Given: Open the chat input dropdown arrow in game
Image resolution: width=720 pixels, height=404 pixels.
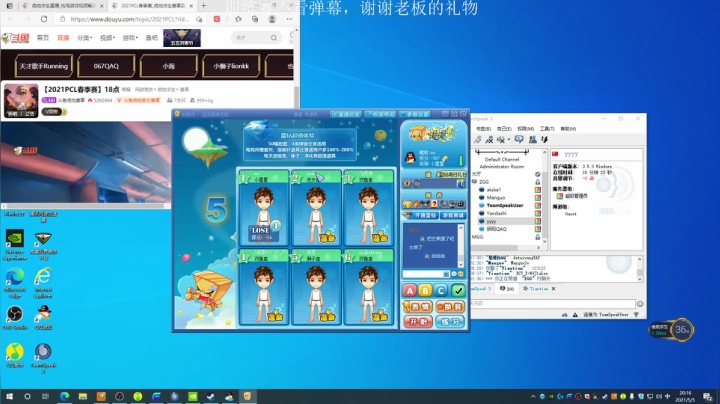Looking at the screenshot, I should [x=446, y=274].
